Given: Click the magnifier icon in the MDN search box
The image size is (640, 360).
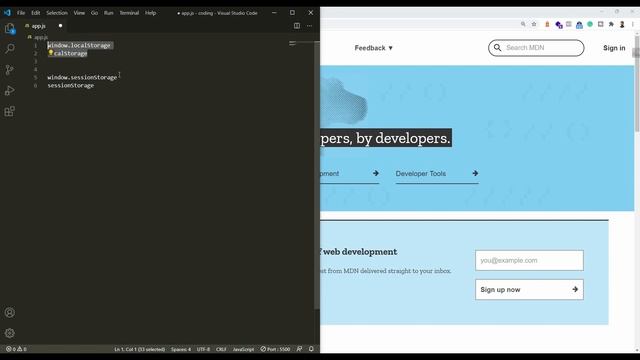Looking at the screenshot, I should point(498,48).
